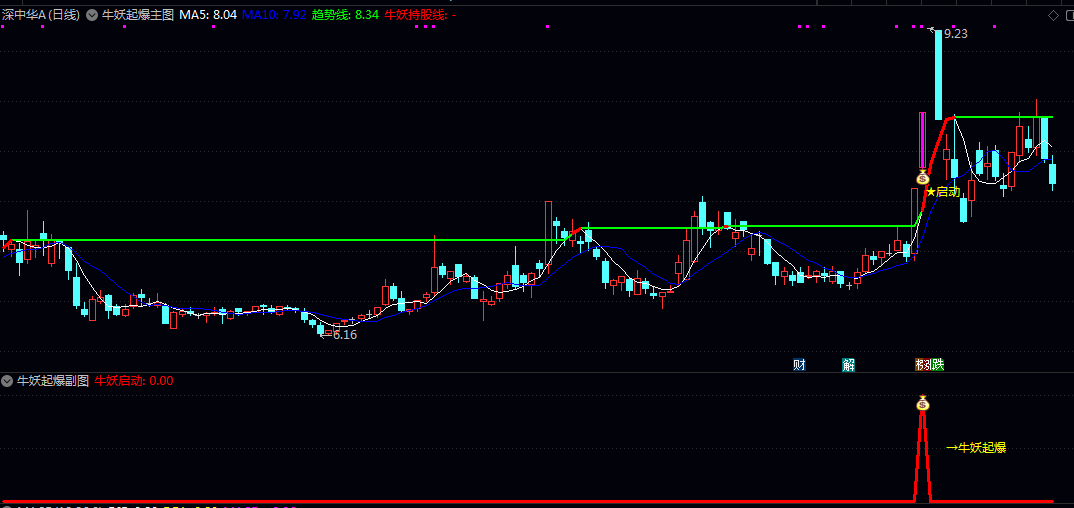Click the 牛妖启动 value label in sub-chart
The height and width of the screenshot is (508, 1074).
(x=133, y=381)
